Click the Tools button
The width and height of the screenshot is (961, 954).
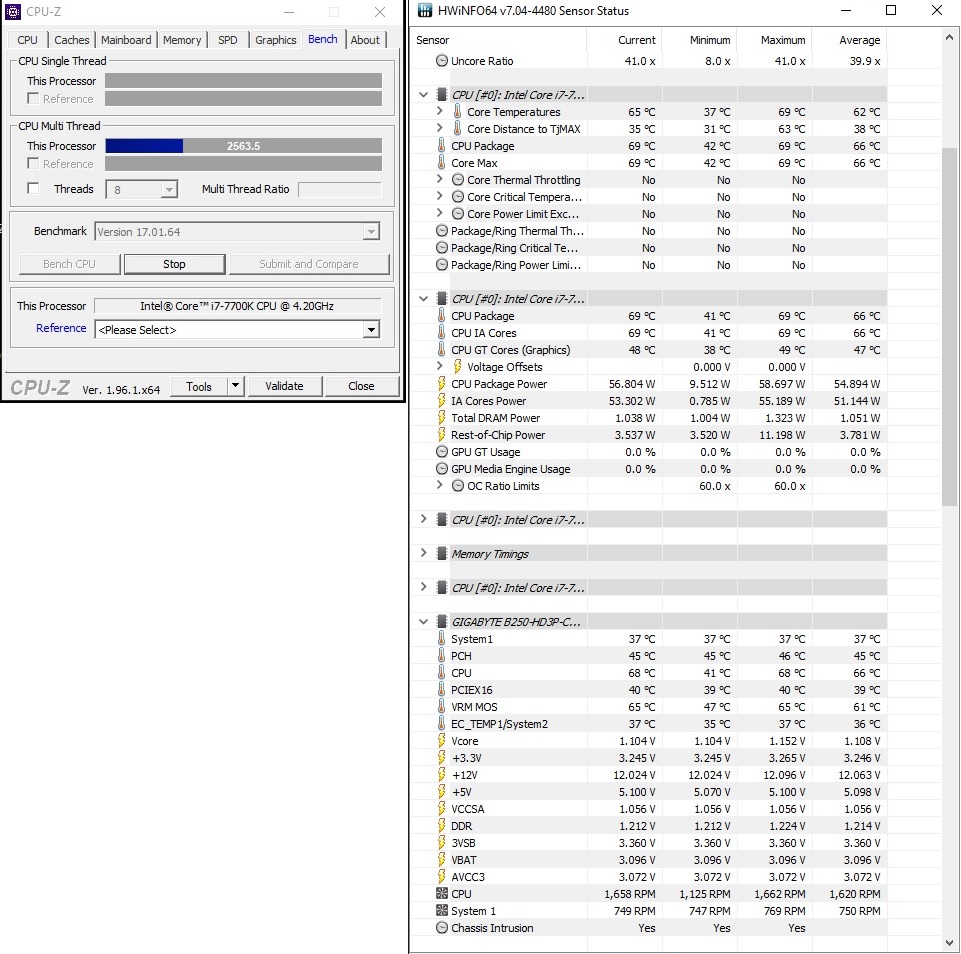click(199, 386)
